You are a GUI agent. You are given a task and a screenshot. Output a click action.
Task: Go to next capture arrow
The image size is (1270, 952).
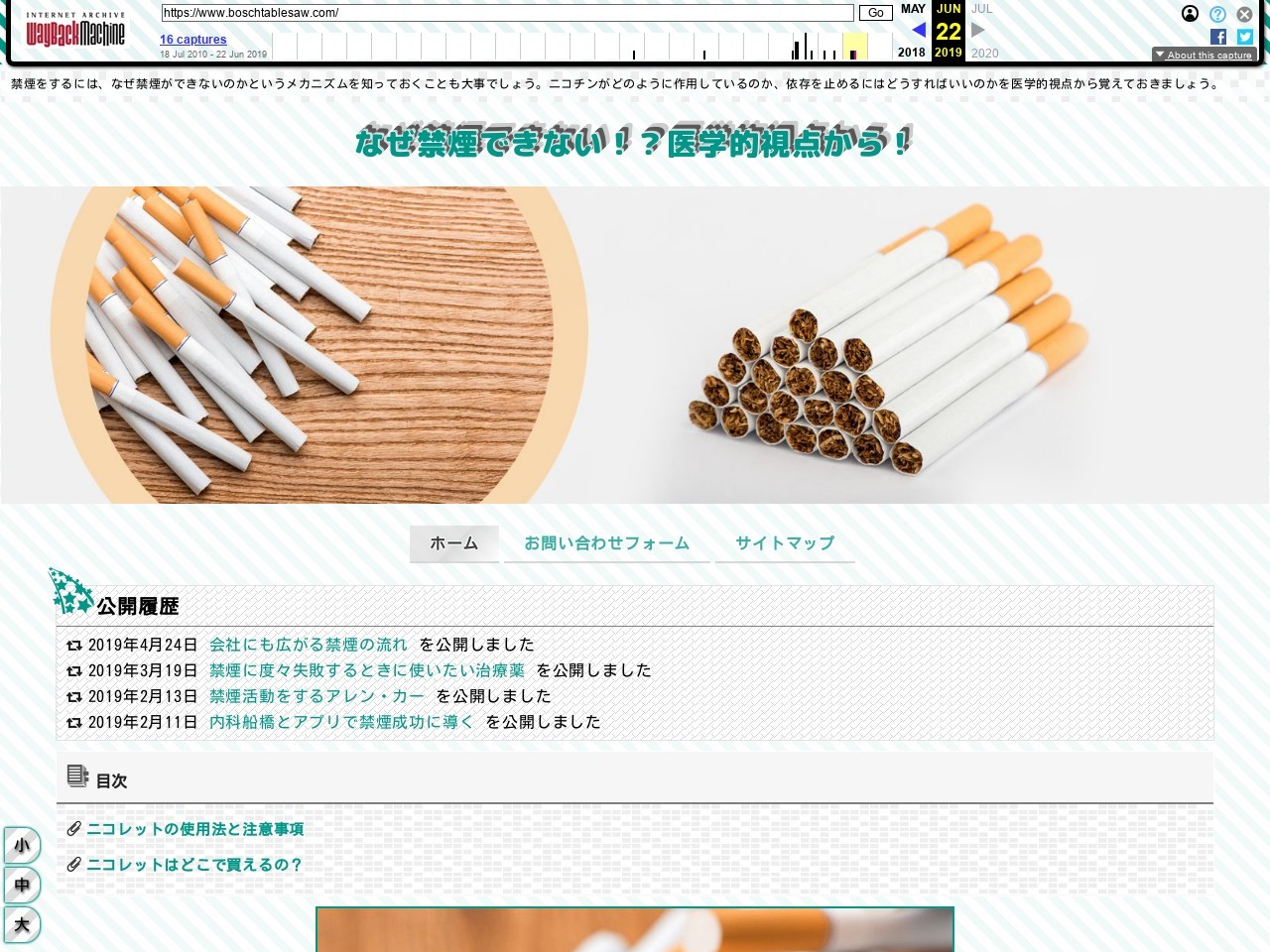(x=978, y=30)
